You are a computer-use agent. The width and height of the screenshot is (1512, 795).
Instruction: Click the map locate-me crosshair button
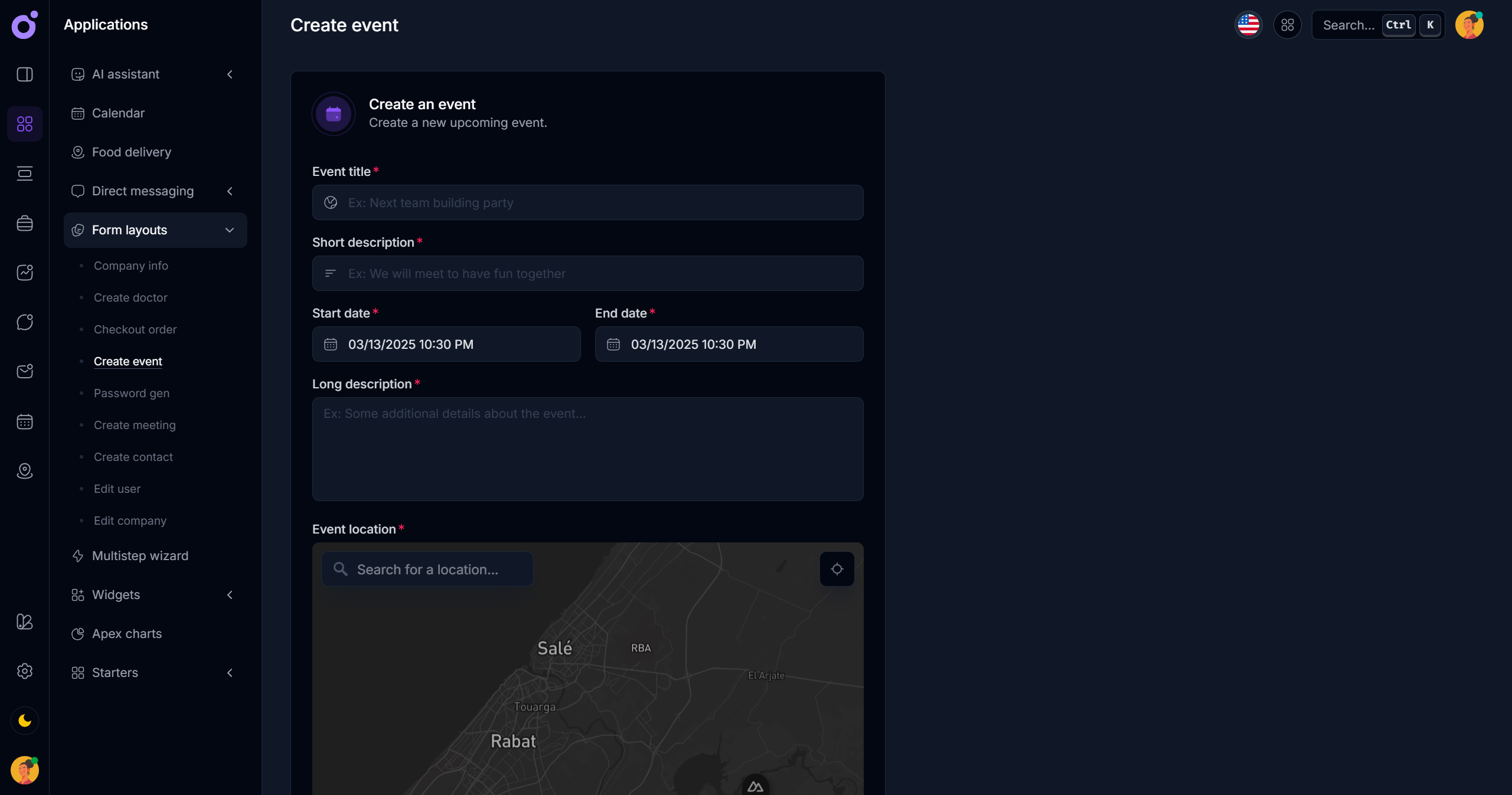[x=837, y=569]
